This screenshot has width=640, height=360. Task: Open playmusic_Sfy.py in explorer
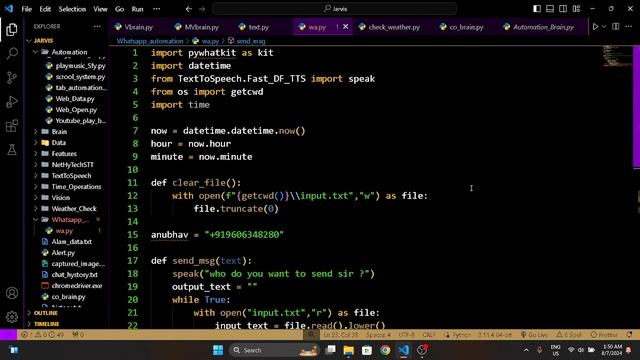(80, 66)
